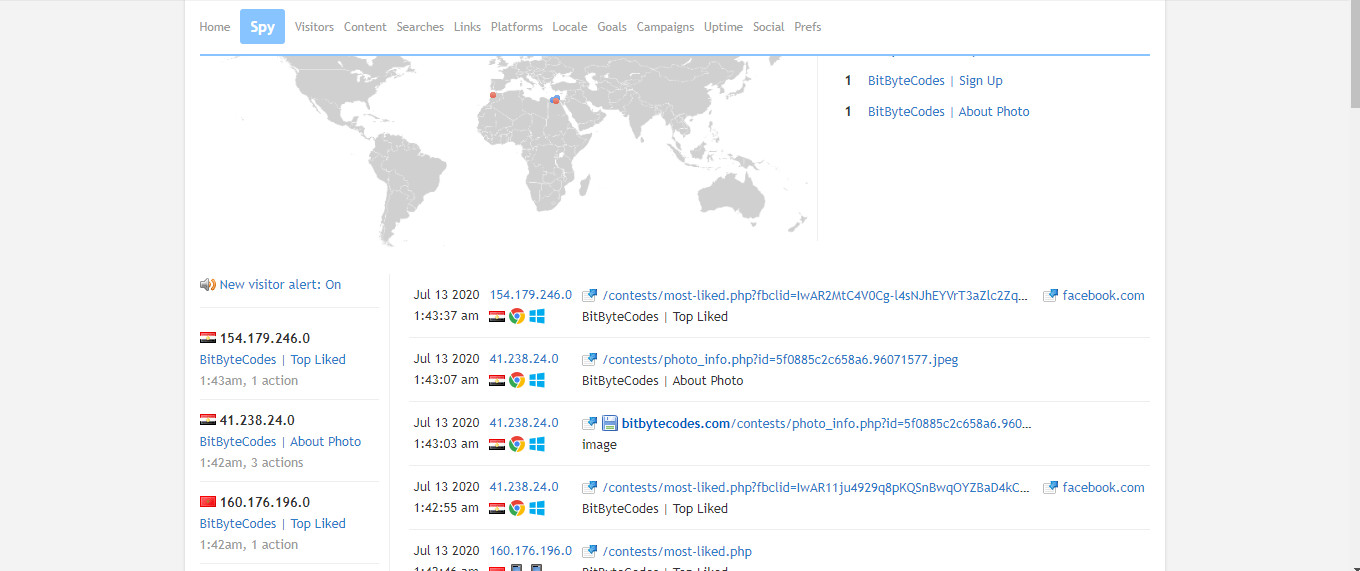The height and width of the screenshot is (571, 1360).
Task: Go to the Home tab
Action: [x=215, y=27]
